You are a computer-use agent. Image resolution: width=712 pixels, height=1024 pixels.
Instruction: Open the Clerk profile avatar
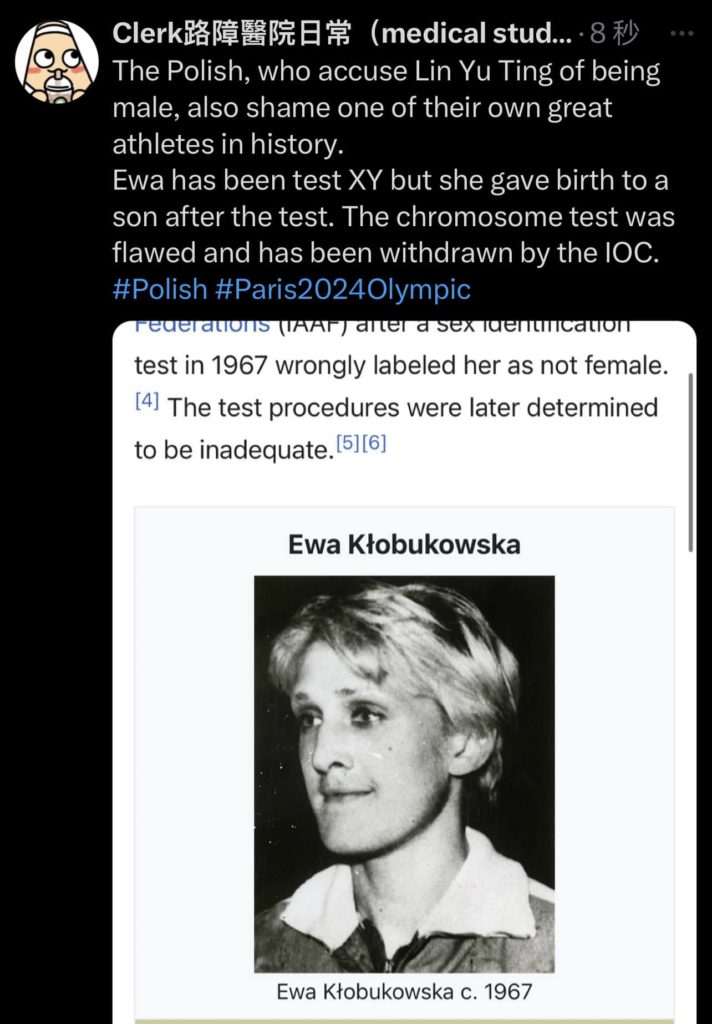(57, 61)
